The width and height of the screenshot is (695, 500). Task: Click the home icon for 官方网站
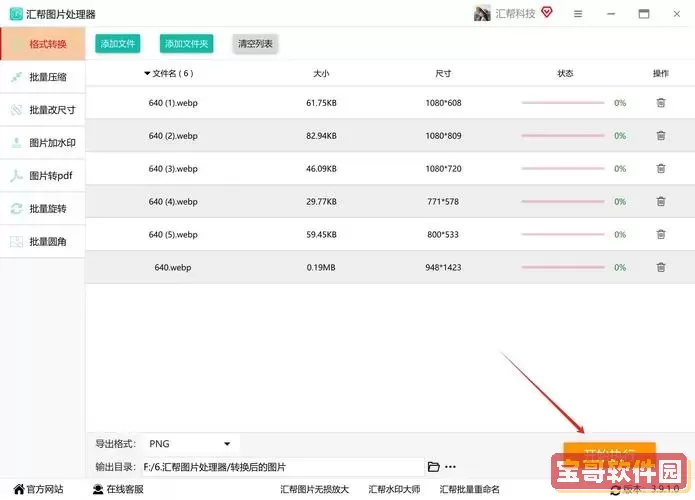[x=19, y=489]
